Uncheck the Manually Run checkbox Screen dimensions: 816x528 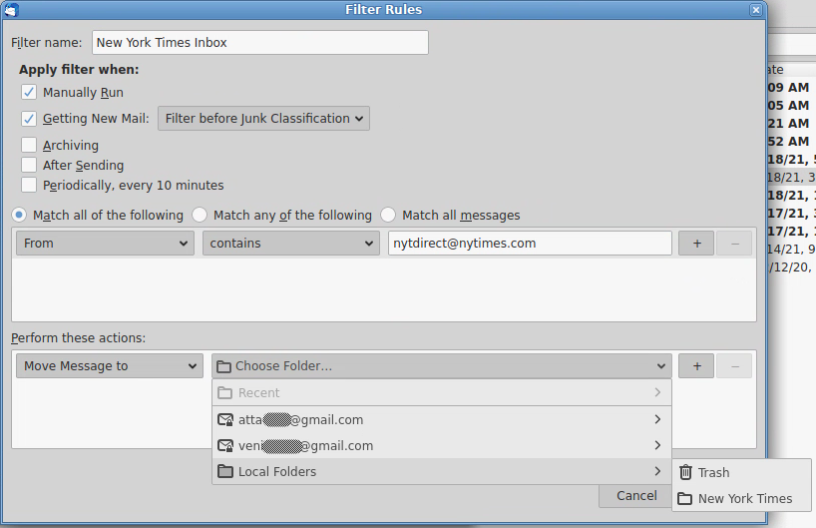[x=29, y=93]
